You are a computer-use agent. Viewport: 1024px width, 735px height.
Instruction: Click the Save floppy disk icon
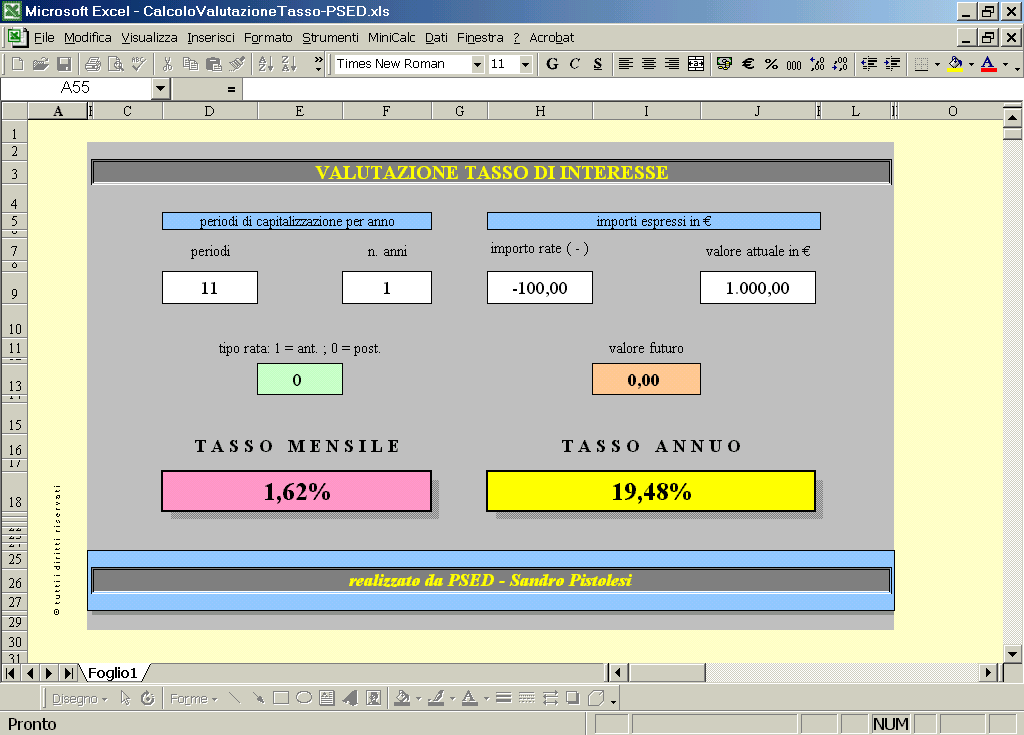click(63, 64)
